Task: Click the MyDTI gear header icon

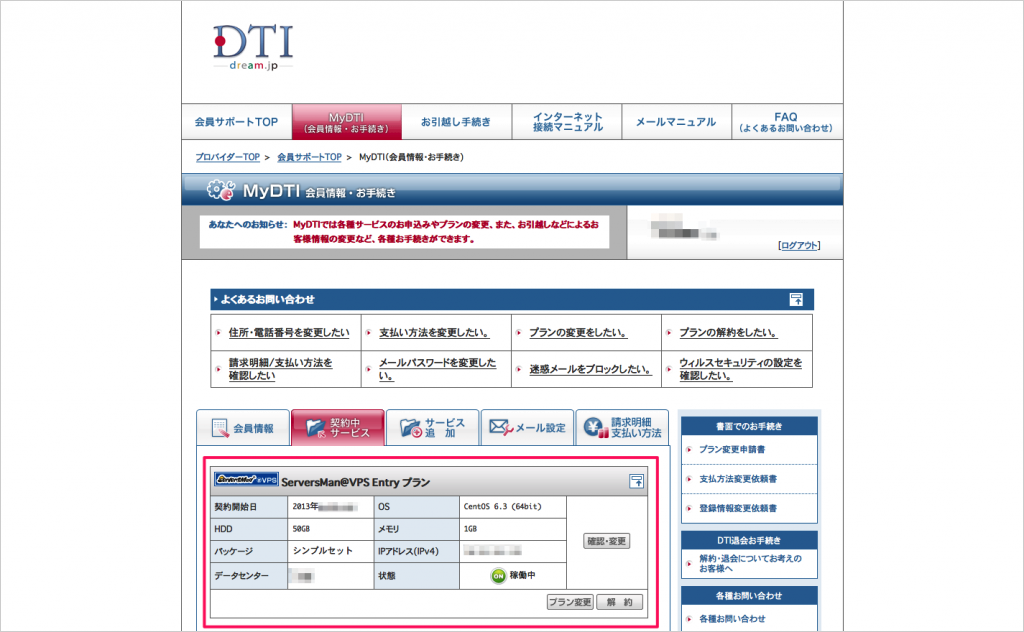Action: tap(221, 190)
